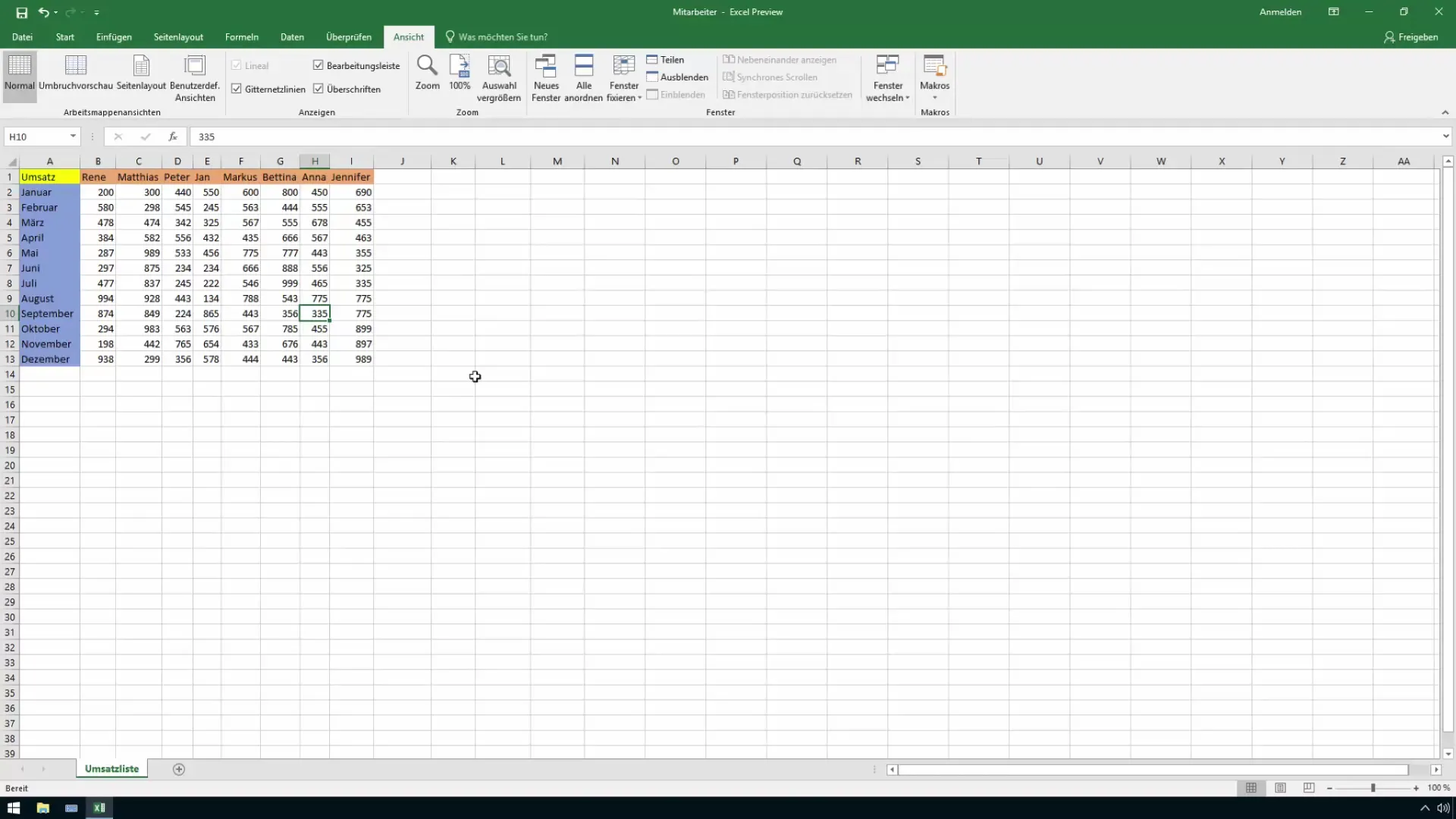Click the Umsatzliste sheet tab

[x=112, y=769]
